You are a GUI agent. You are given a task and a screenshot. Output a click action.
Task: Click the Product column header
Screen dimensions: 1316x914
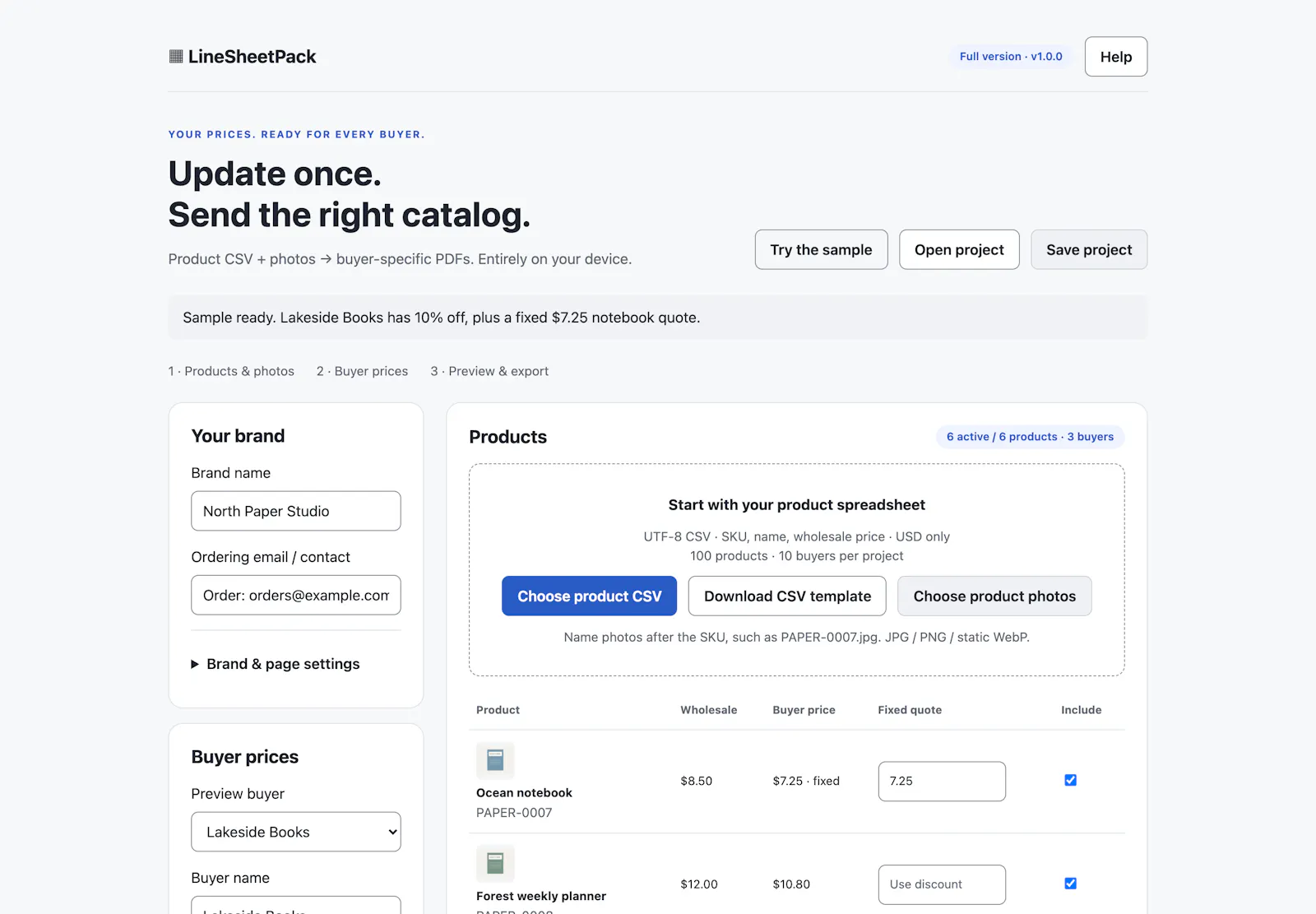point(498,710)
